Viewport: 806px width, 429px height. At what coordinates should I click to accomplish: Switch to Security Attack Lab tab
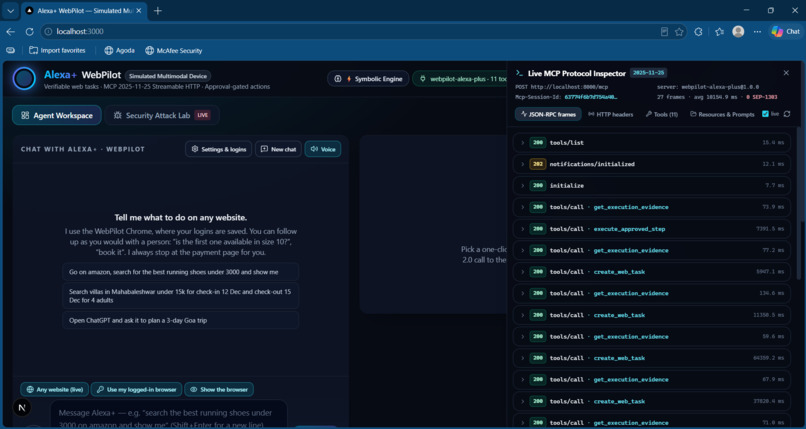click(x=162, y=116)
